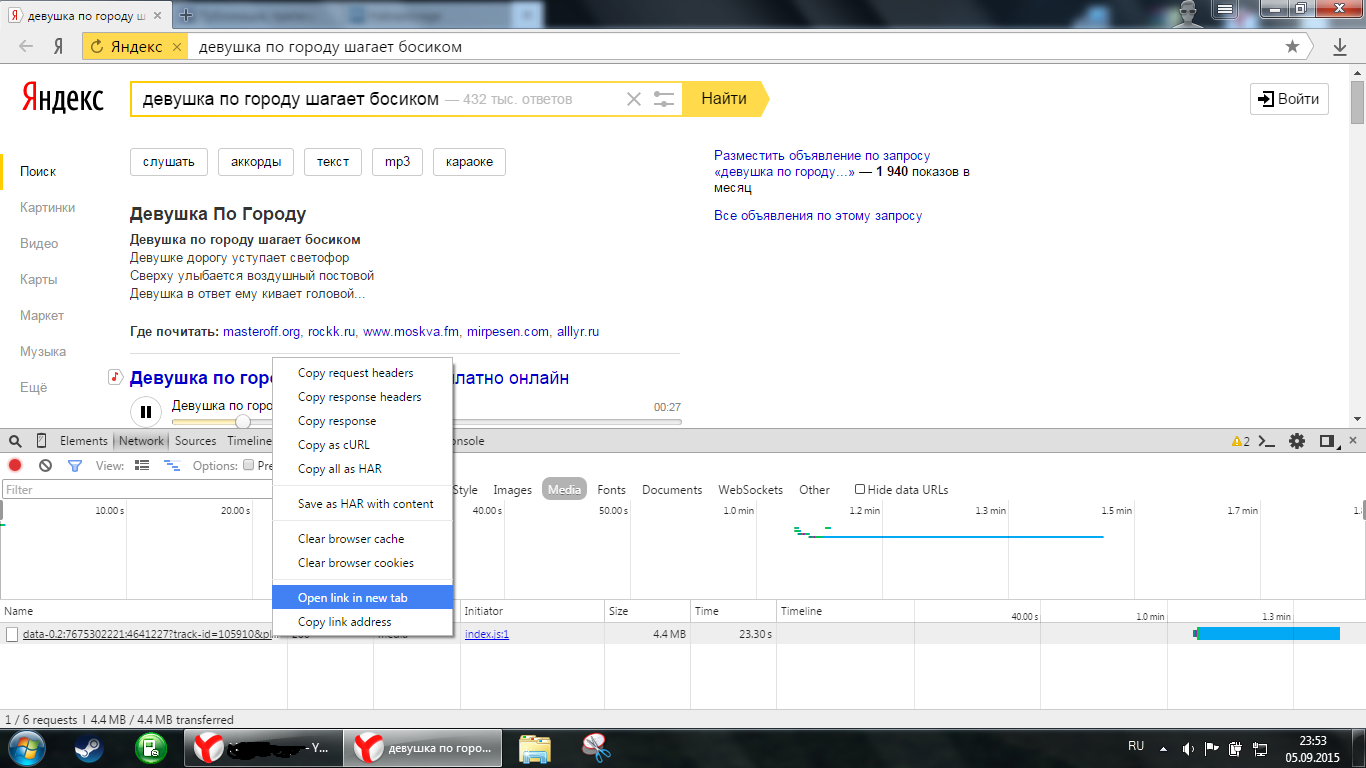Open Картинки in Yandex sidebar
Viewport: 1366px width, 768px height.
pyautogui.click(x=47, y=208)
